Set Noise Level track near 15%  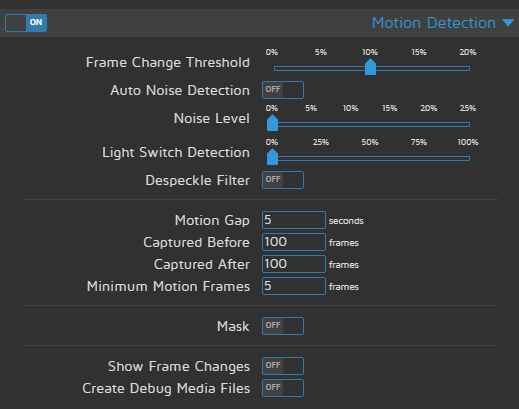[390, 125]
